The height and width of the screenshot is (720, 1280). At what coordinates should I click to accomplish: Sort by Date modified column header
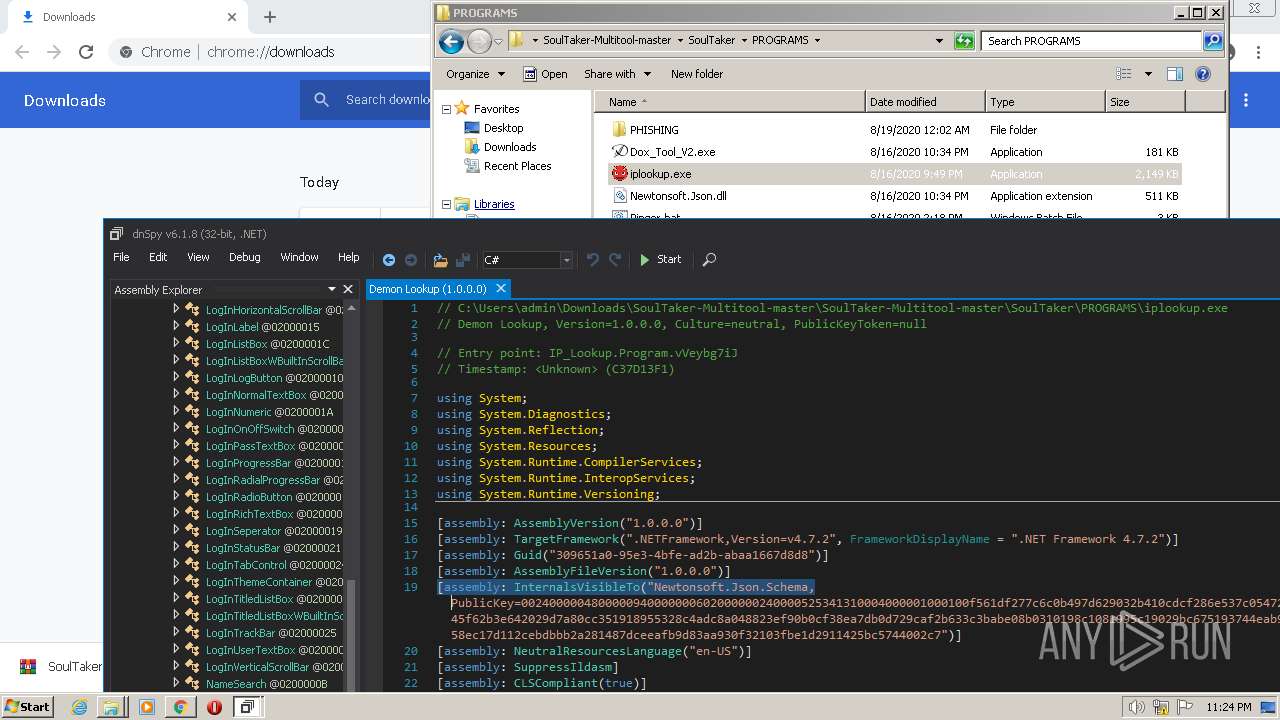click(924, 102)
